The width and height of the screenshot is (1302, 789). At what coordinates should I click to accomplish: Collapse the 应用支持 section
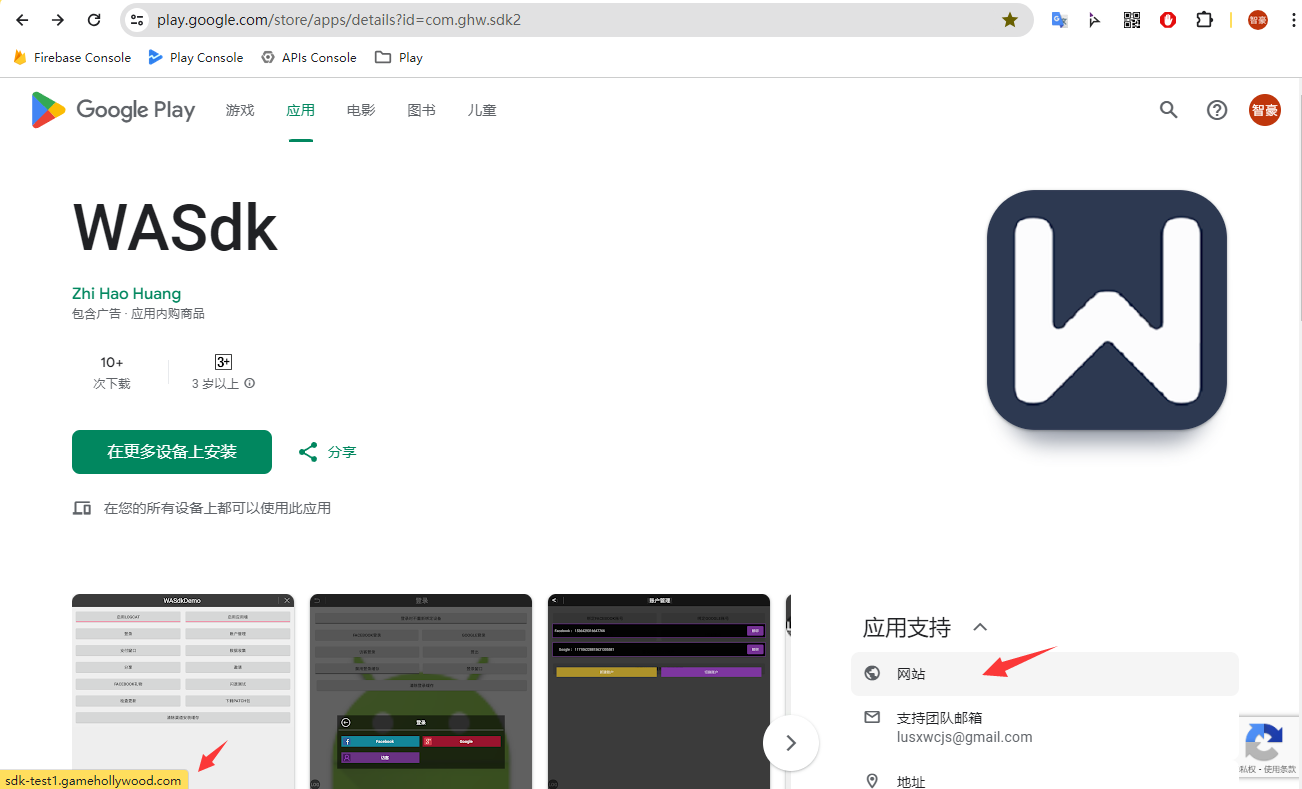pyautogui.click(x=980, y=627)
